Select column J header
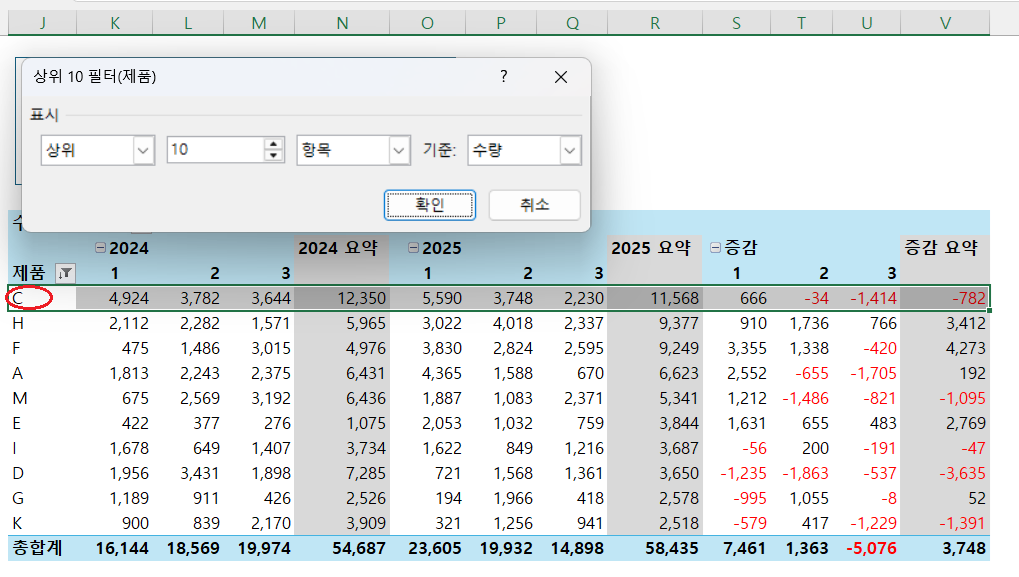This screenshot has height=577, width=1019. coord(42,23)
